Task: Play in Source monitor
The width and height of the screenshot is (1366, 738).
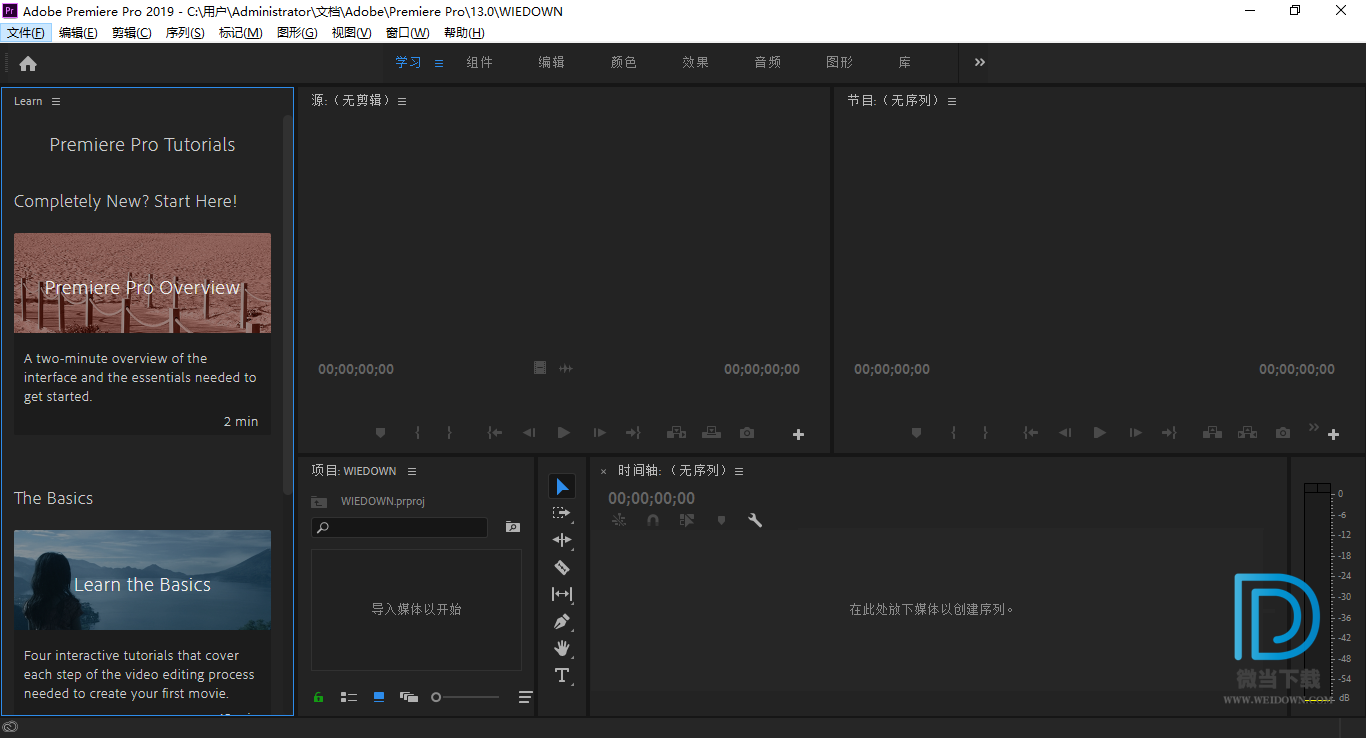Action: (564, 433)
